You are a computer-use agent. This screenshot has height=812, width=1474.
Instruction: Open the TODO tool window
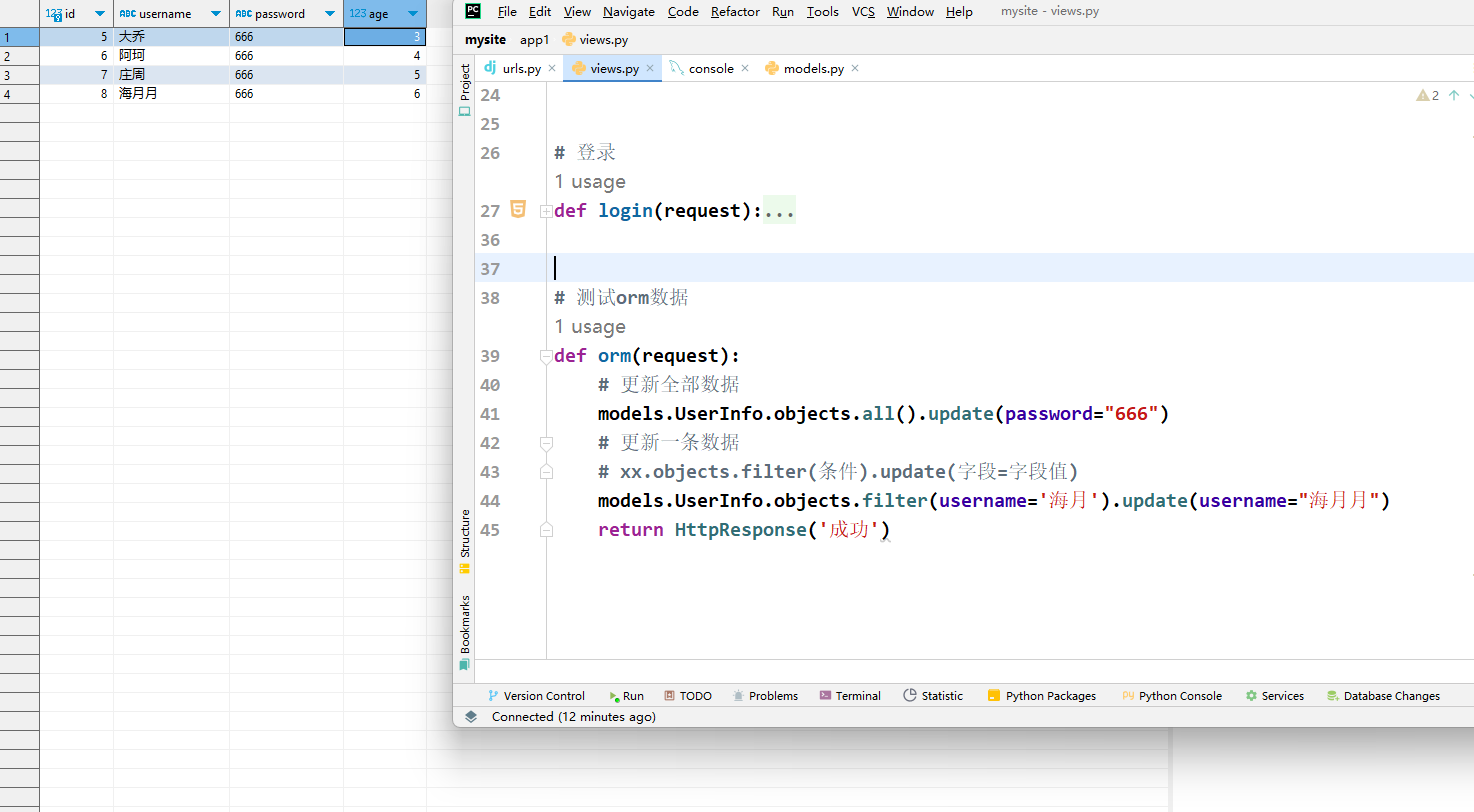(x=687, y=696)
